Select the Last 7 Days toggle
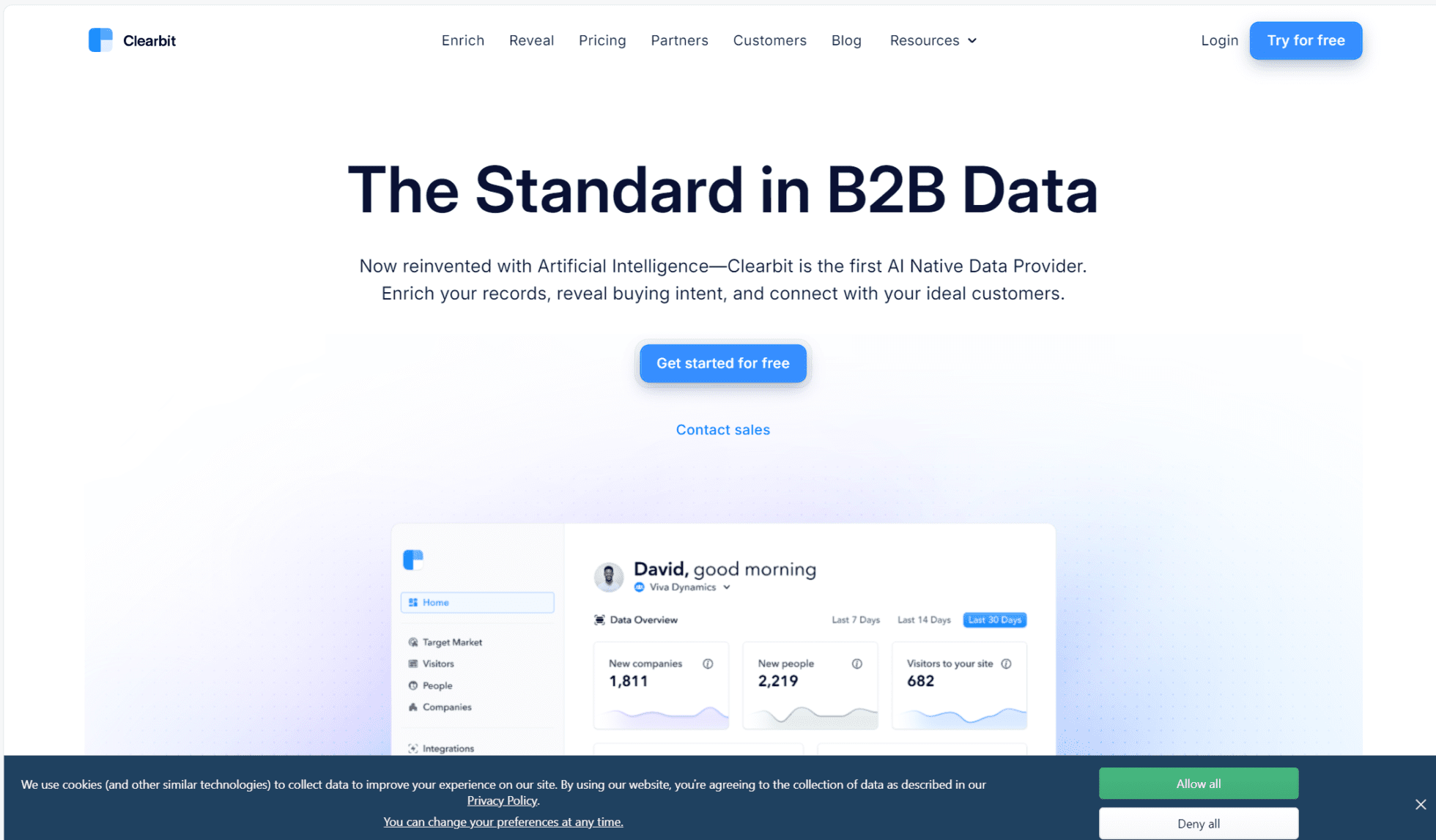1436x840 pixels. (x=855, y=620)
